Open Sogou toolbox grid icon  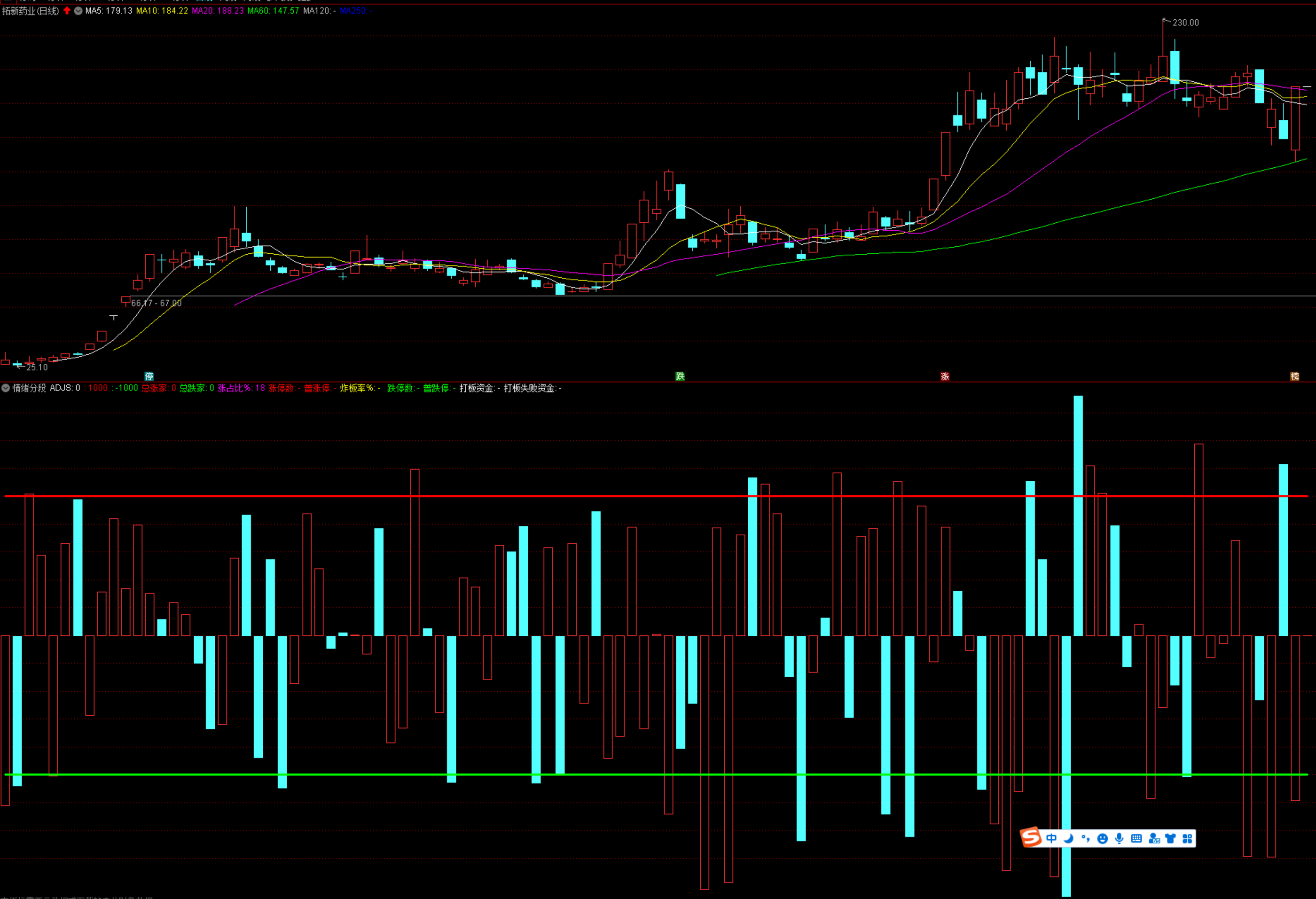tap(1188, 838)
